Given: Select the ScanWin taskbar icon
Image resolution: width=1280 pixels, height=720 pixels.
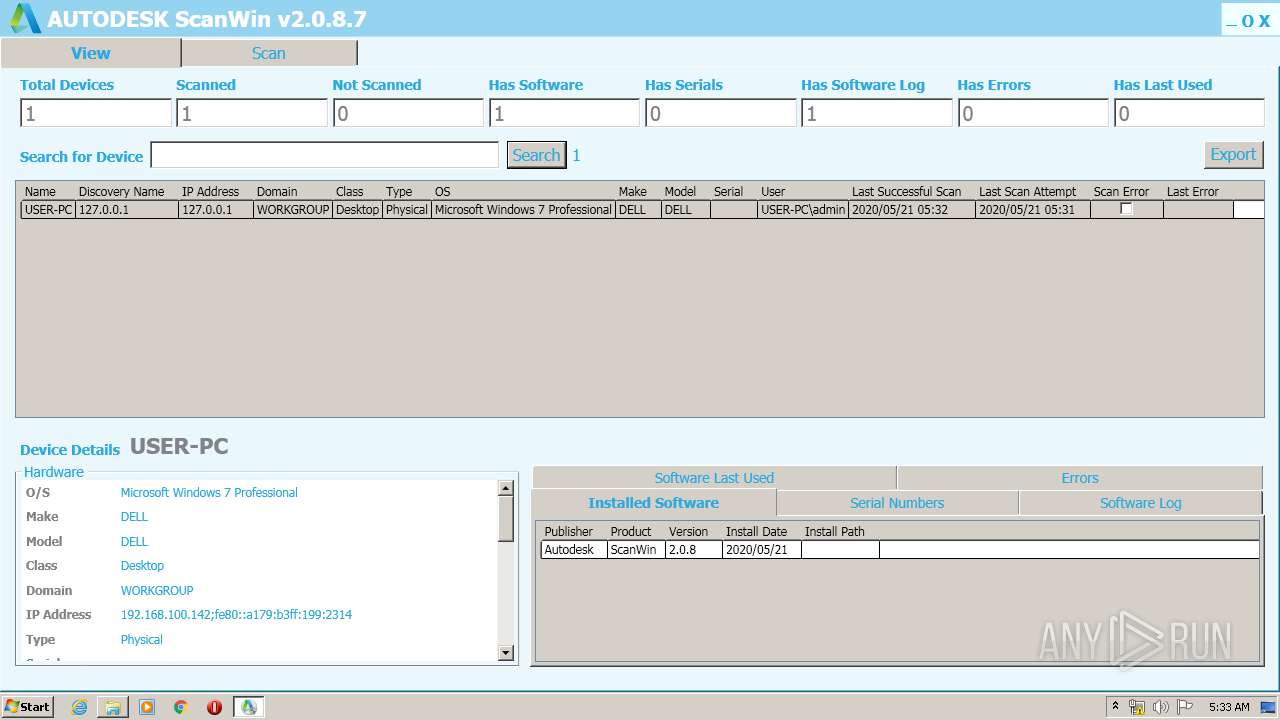Looking at the screenshot, I should [x=248, y=707].
